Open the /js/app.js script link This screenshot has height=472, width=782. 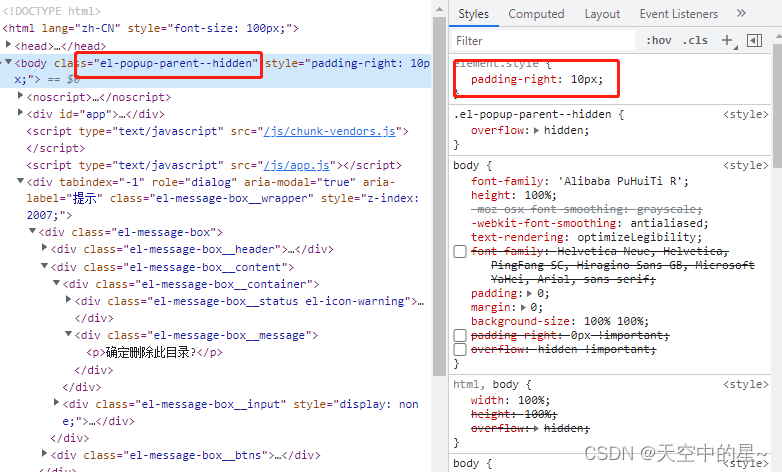297,166
